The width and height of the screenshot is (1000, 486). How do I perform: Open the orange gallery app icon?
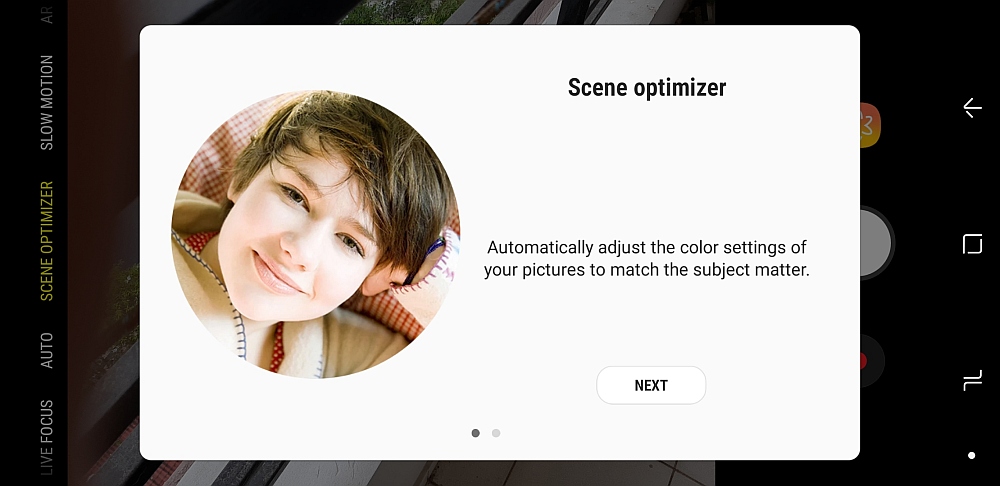tap(870, 125)
